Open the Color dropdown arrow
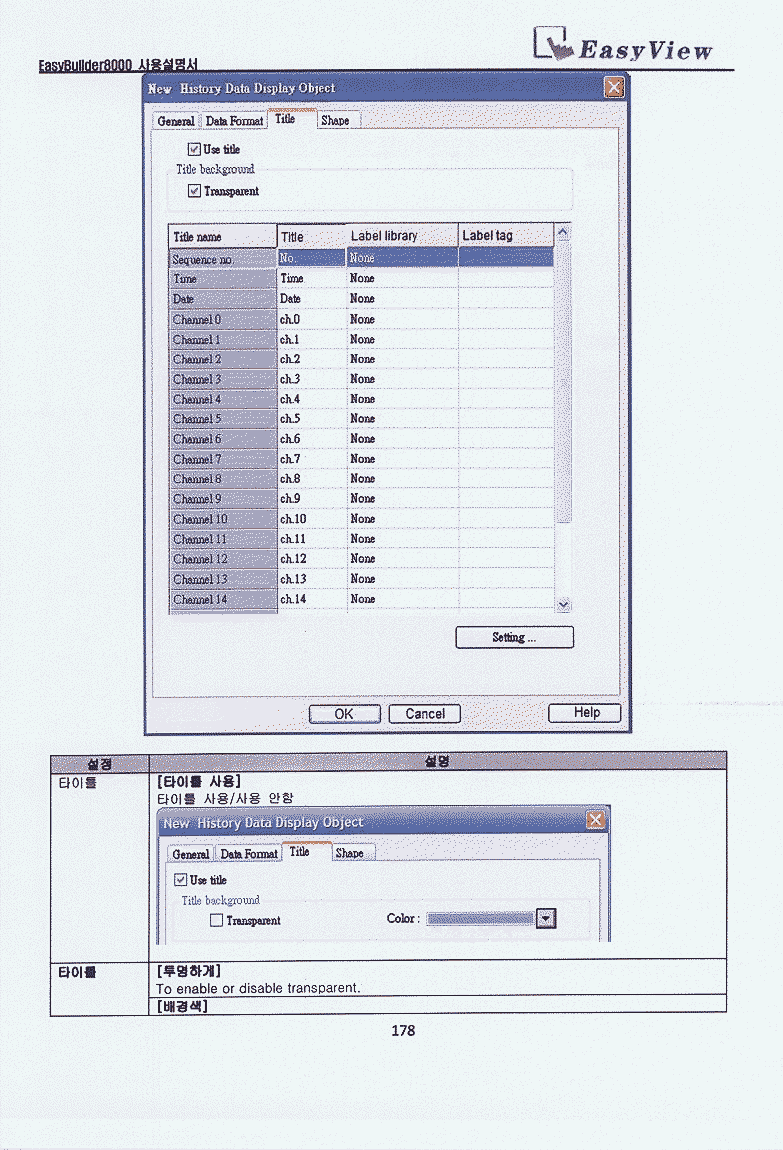Screen dimensions: 783x1150 point(546,918)
